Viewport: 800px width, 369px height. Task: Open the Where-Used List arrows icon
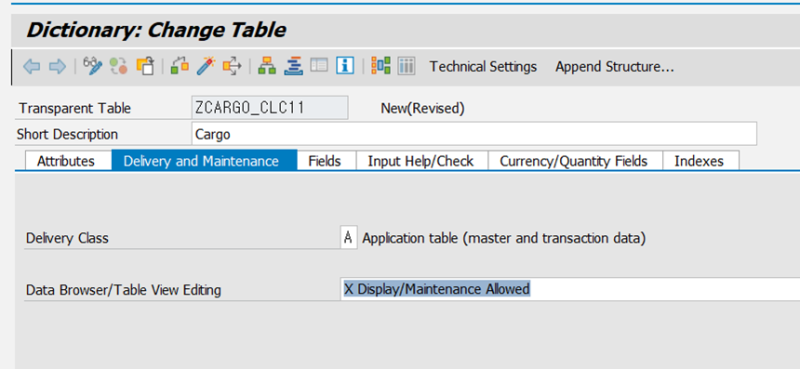pyautogui.click(x=232, y=66)
